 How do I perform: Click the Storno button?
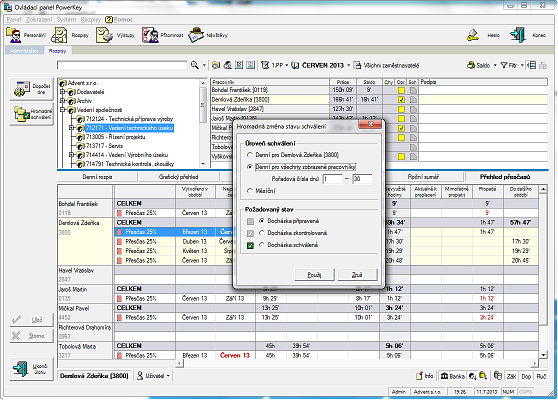tap(32, 336)
